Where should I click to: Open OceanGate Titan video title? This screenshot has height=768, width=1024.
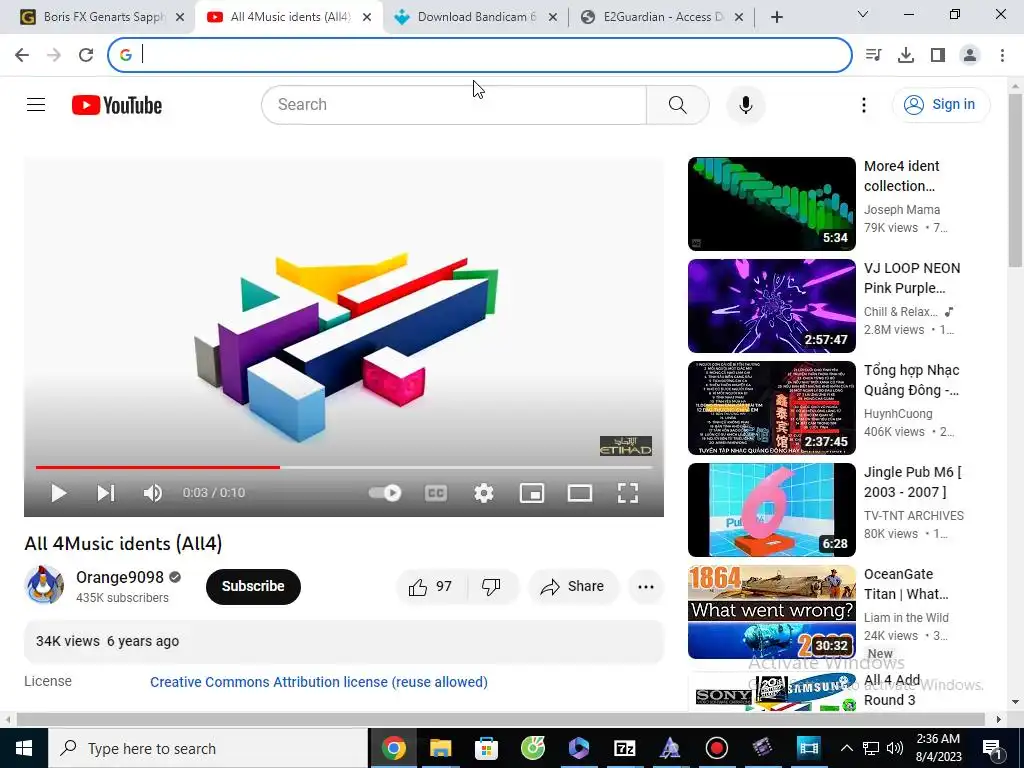906,584
